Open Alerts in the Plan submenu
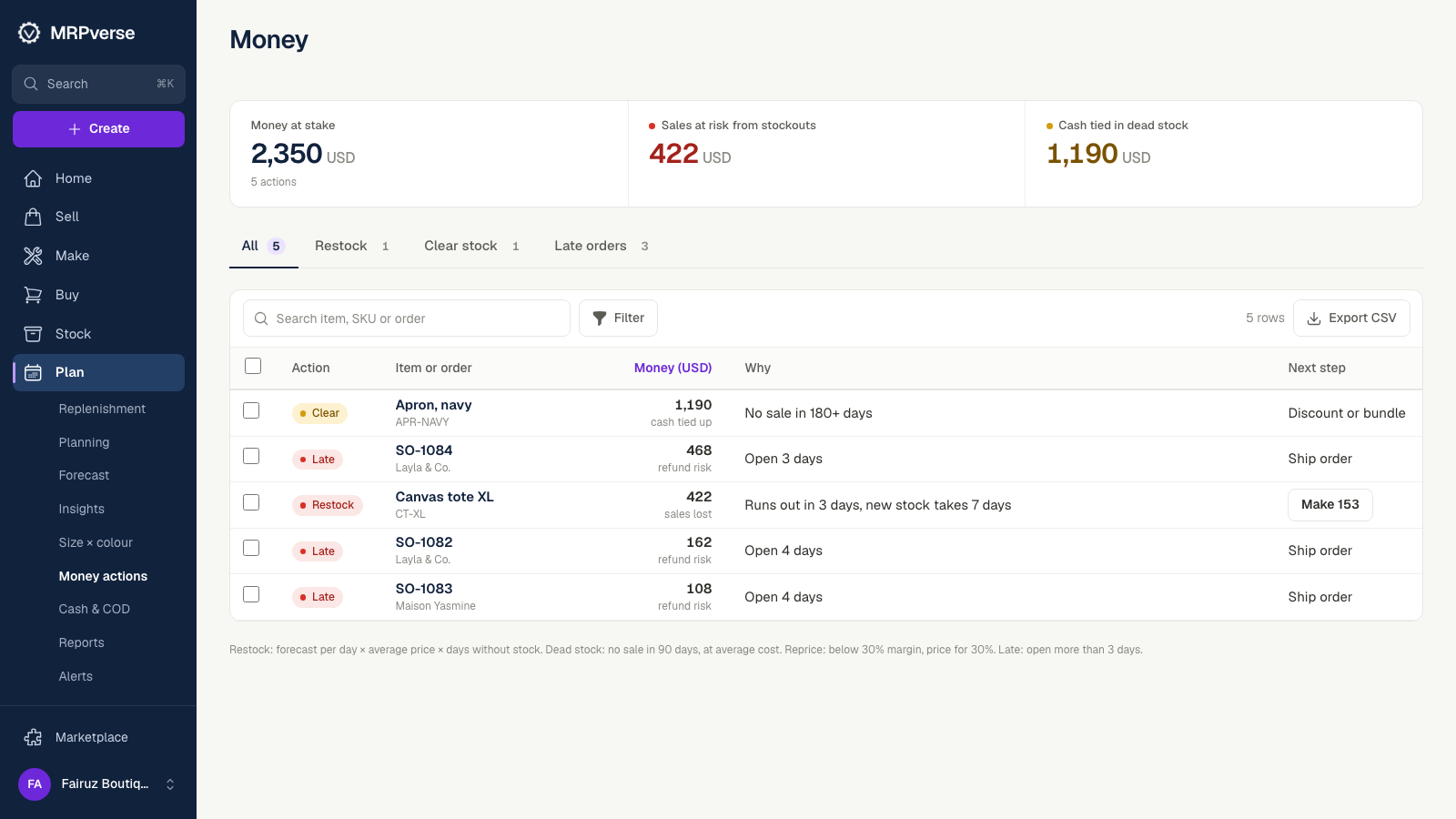Viewport: 1456px width, 819px height. [76, 676]
